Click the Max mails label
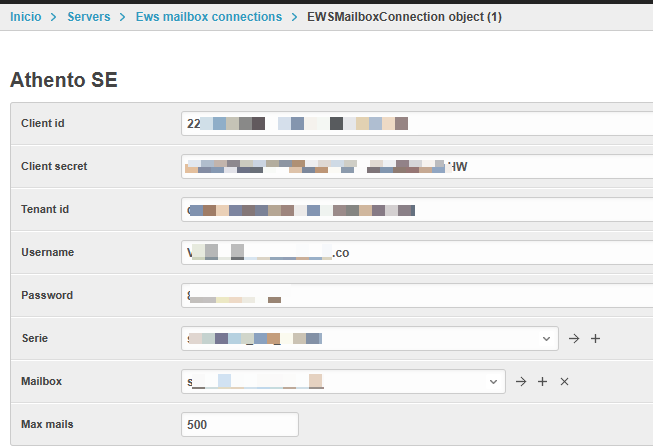The height and width of the screenshot is (447, 653). tap(47, 425)
